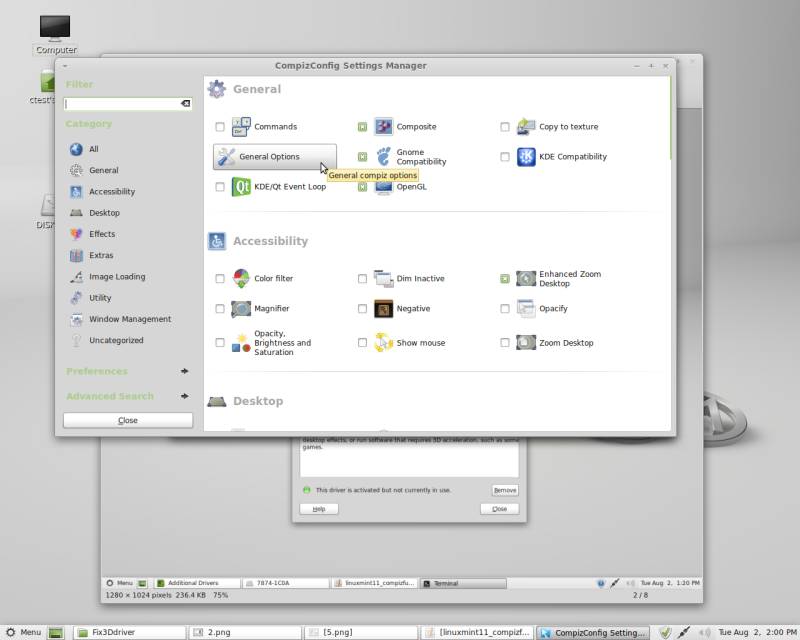Image resolution: width=800 pixels, height=640 pixels.
Task: Switch to the 2.png taskbar window
Action: coord(245,633)
